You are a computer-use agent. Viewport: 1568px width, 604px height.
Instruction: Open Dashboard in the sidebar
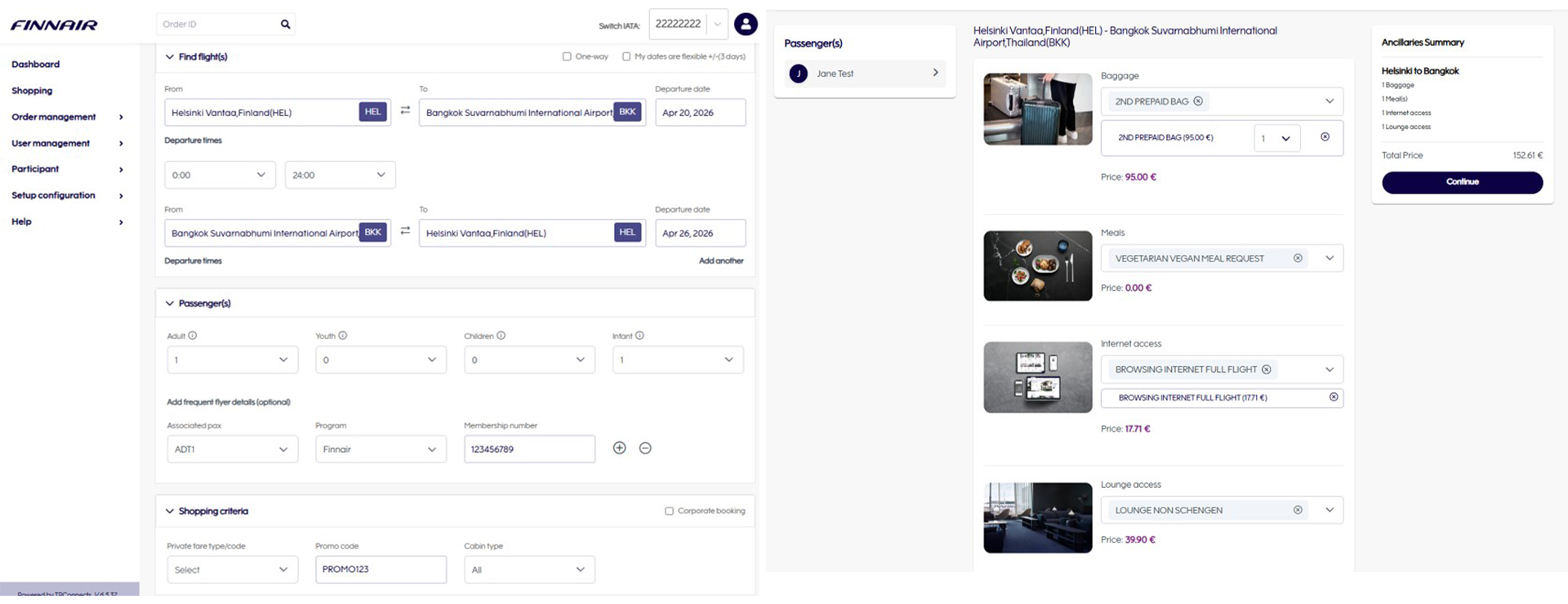pyautogui.click(x=35, y=64)
